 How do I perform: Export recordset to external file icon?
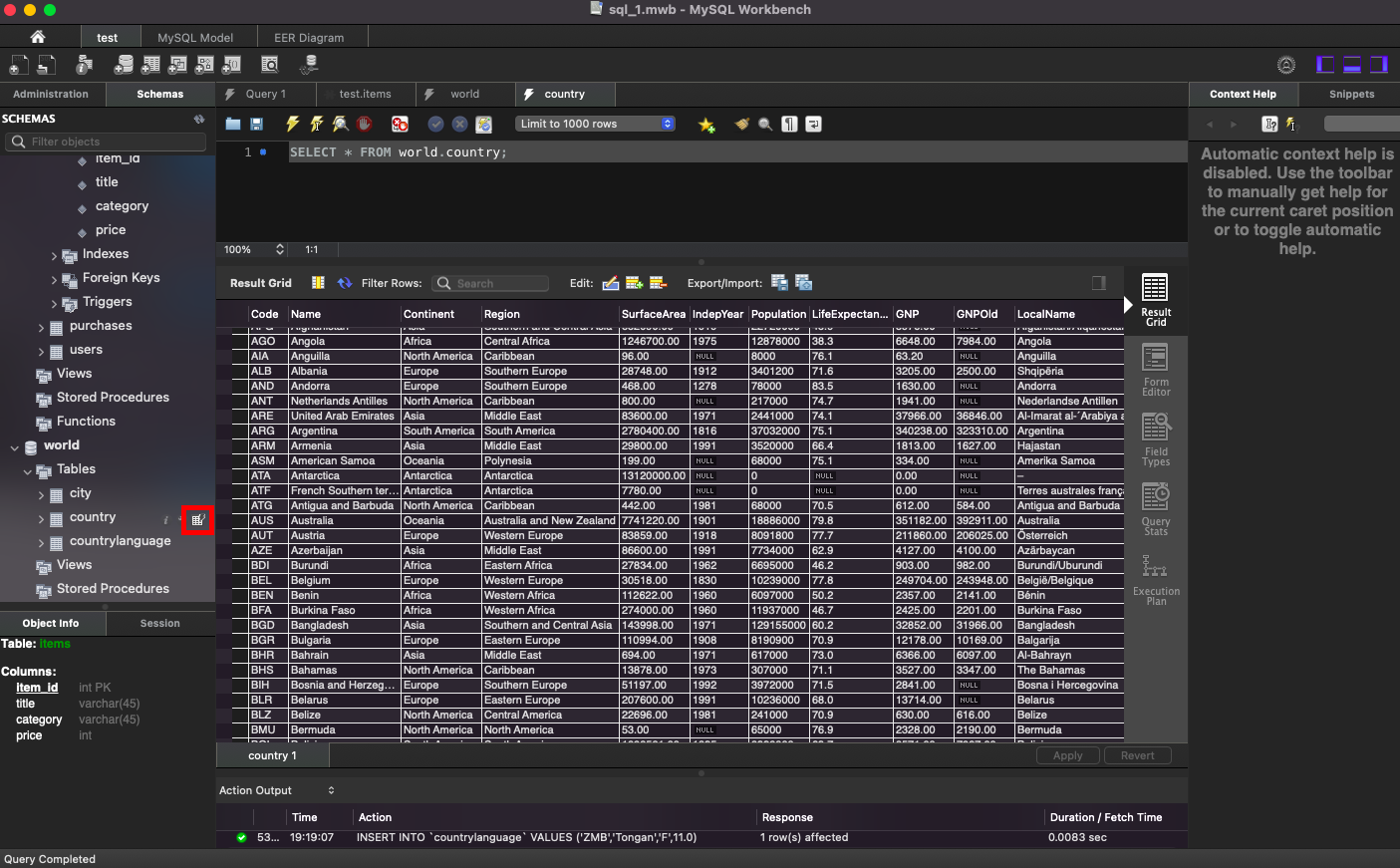(779, 283)
